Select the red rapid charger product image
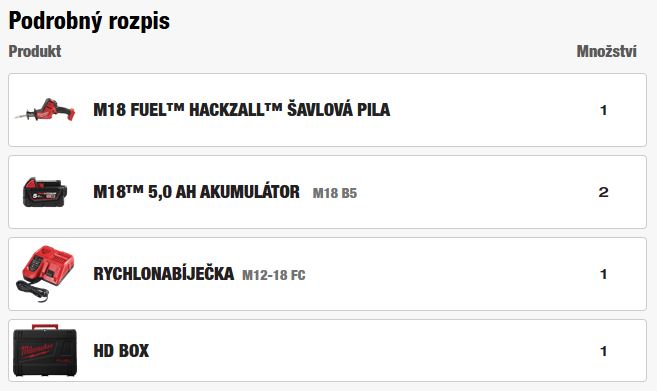 click(45, 274)
